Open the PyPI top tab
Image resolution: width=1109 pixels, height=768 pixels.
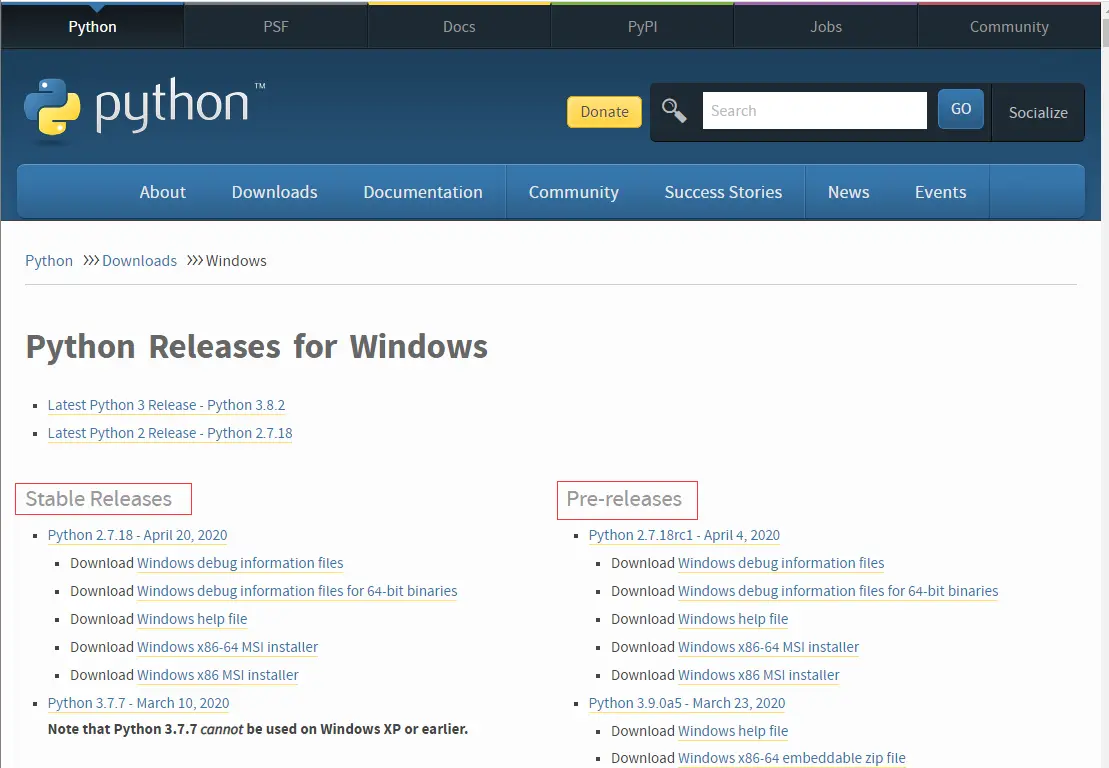[642, 27]
